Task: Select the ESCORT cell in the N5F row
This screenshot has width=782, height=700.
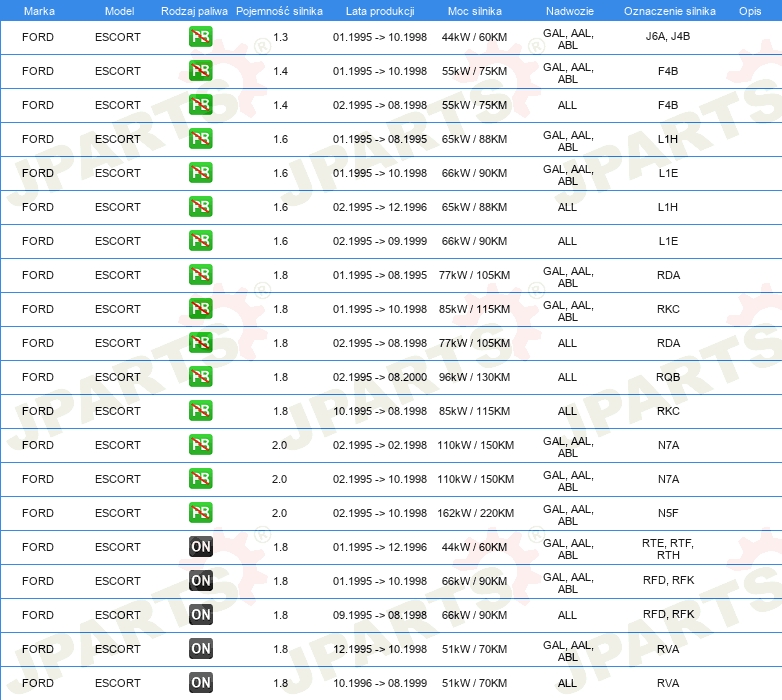Action: 118,513
